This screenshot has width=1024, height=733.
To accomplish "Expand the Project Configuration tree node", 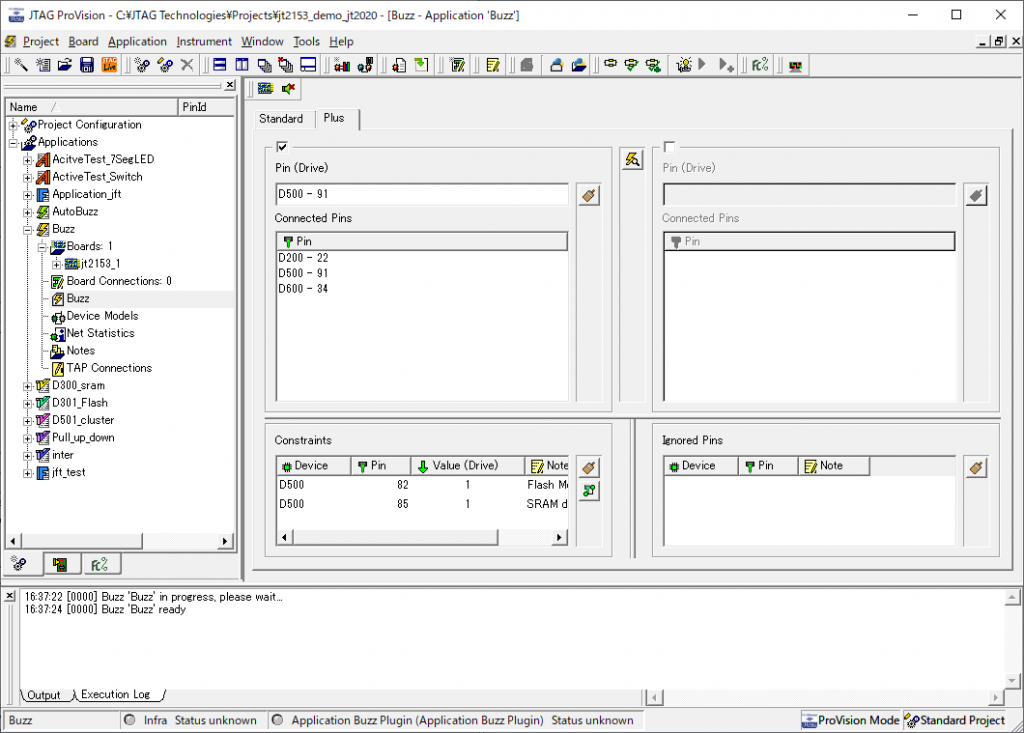I will (14, 125).
